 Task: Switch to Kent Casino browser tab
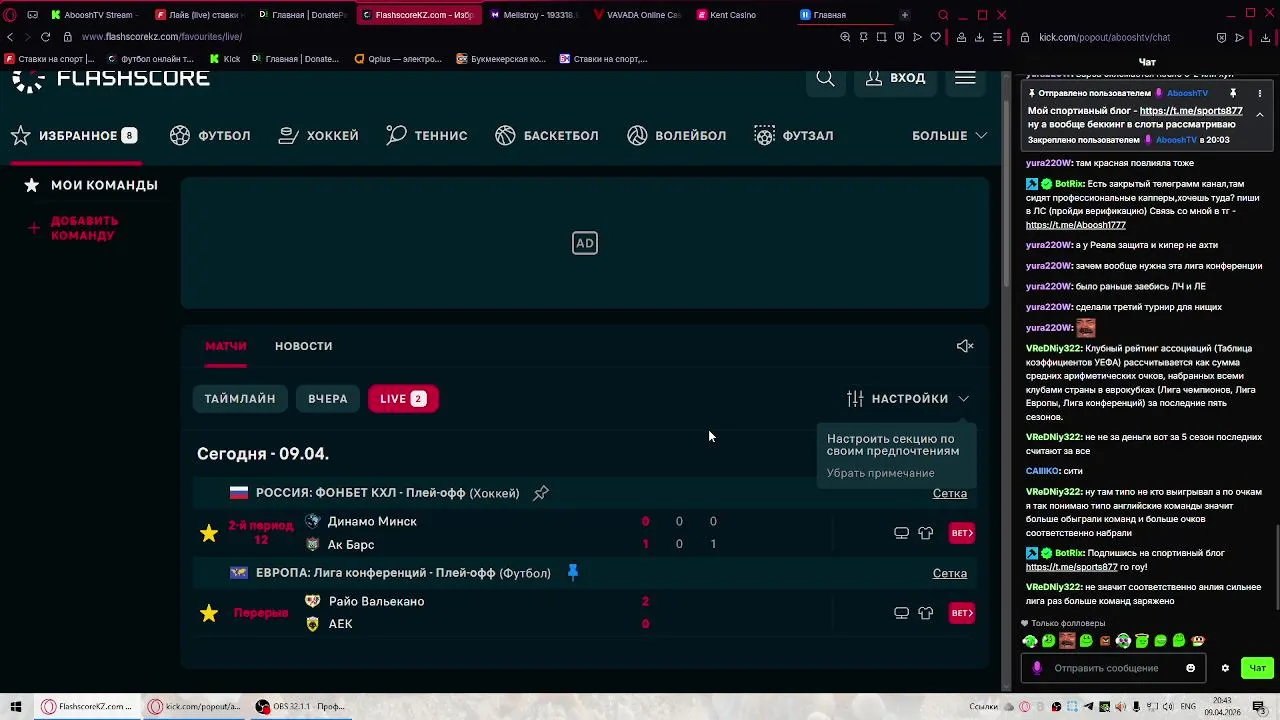pos(740,15)
